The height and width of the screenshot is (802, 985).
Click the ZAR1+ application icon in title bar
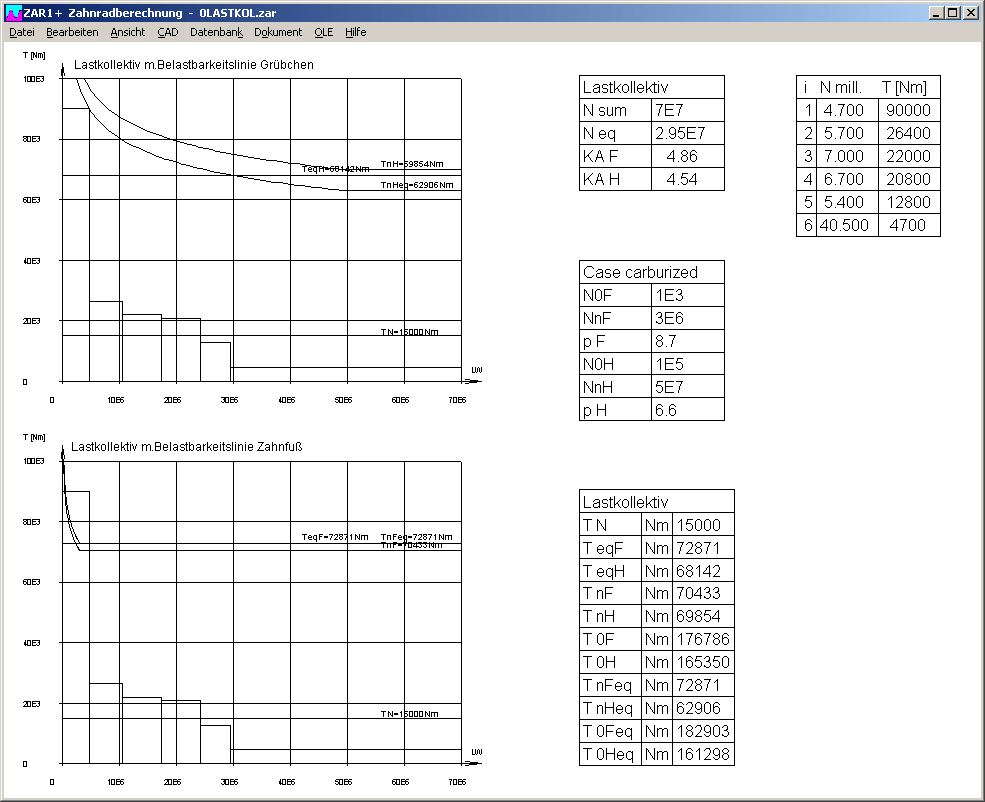click(x=13, y=13)
